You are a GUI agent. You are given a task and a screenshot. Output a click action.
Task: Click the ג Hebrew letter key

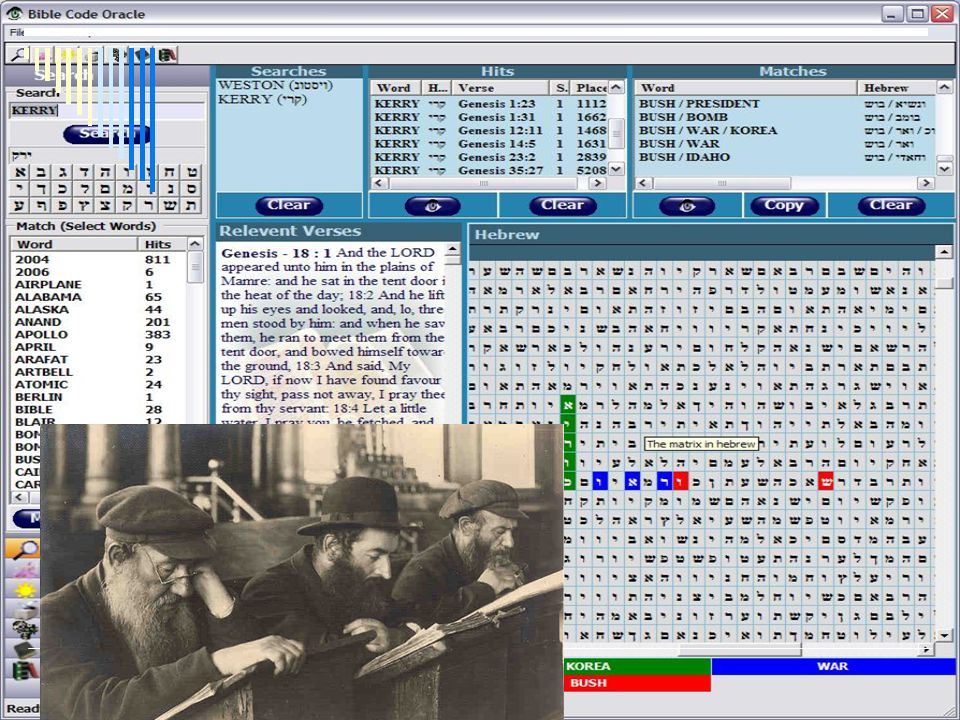point(63,172)
